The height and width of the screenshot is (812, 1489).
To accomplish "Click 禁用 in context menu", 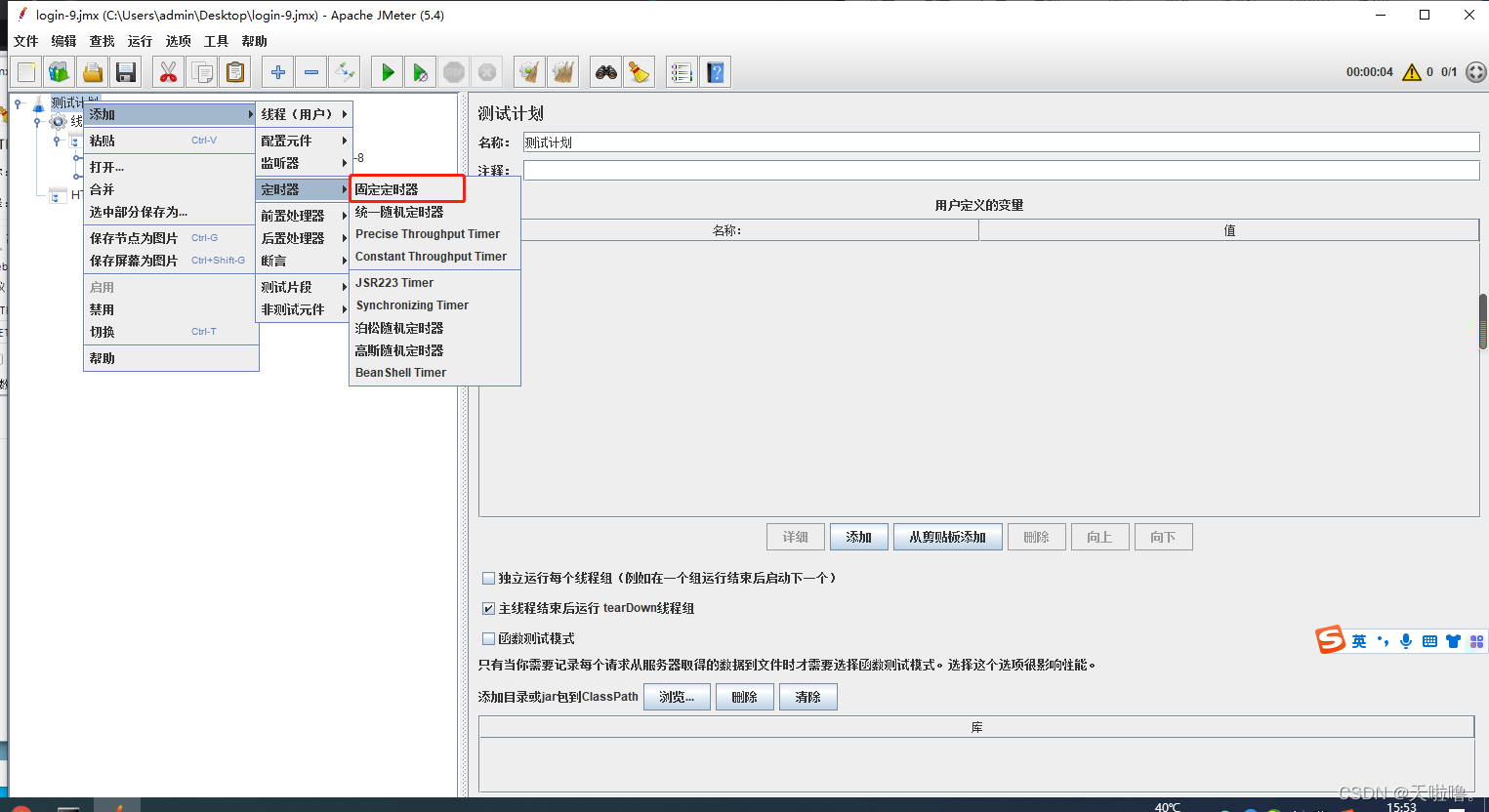I will 171,309.
